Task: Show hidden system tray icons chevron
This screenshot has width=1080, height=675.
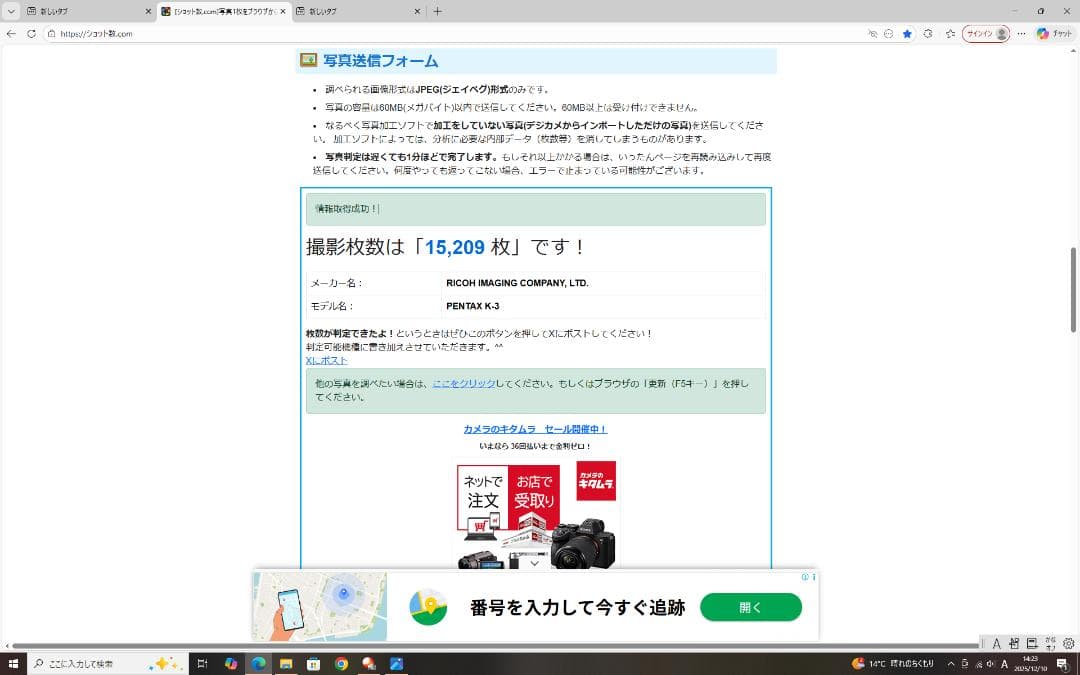Action: point(951,664)
